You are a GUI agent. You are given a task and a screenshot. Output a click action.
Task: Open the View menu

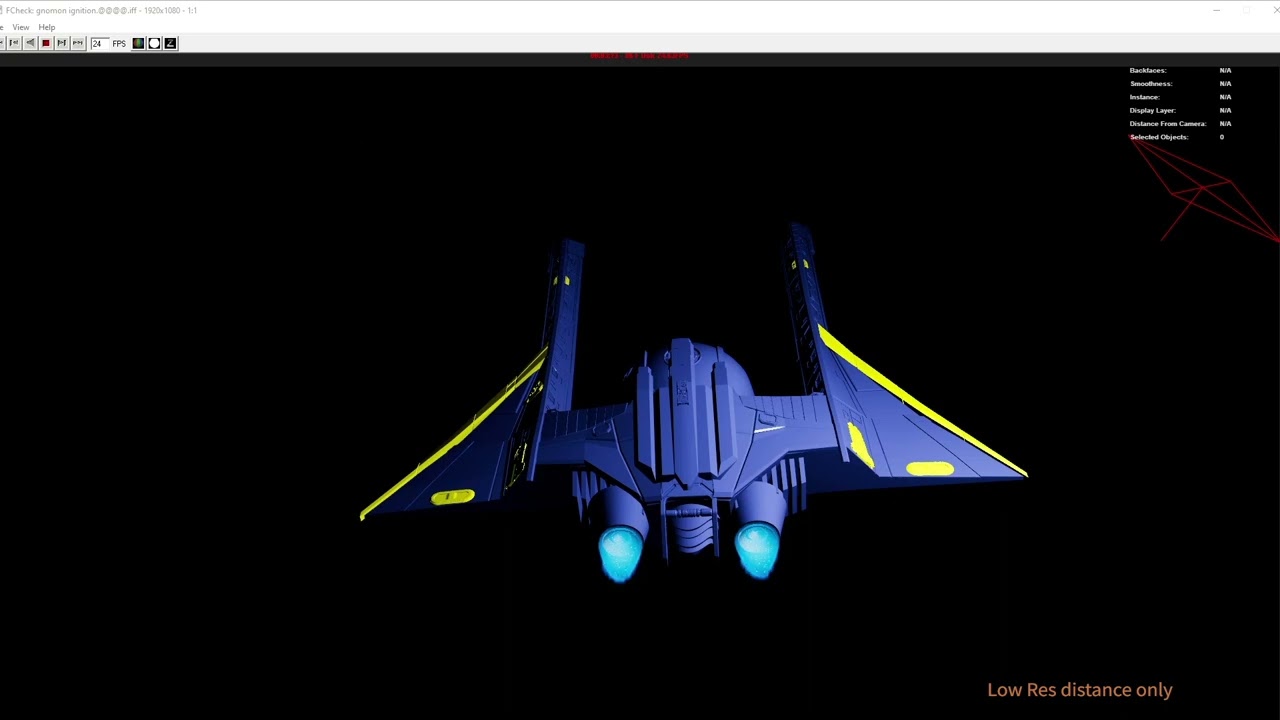(21, 27)
